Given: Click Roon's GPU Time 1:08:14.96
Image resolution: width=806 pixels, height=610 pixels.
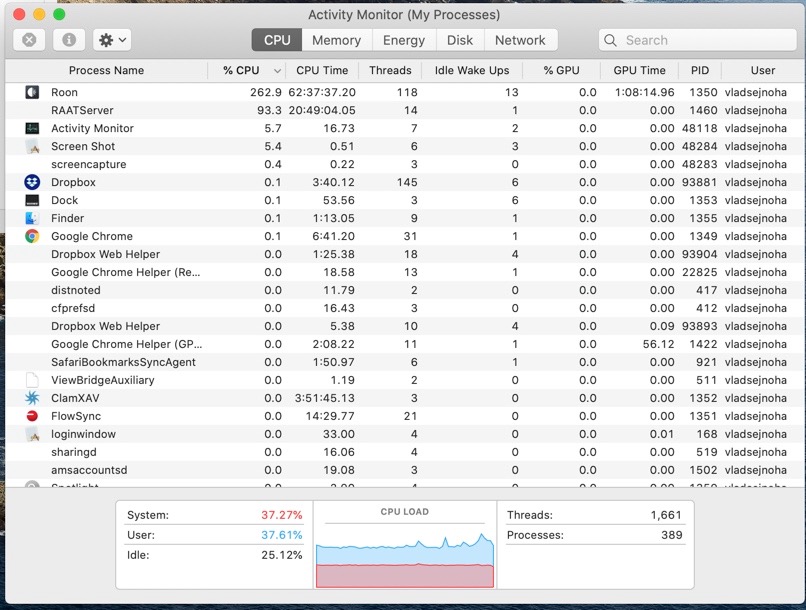Looking at the screenshot, I should [x=645, y=93].
